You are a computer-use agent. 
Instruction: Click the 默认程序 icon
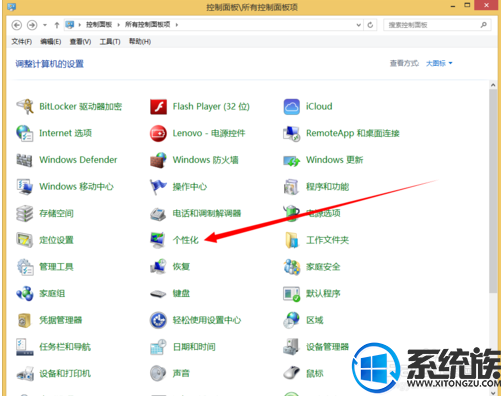(291, 294)
